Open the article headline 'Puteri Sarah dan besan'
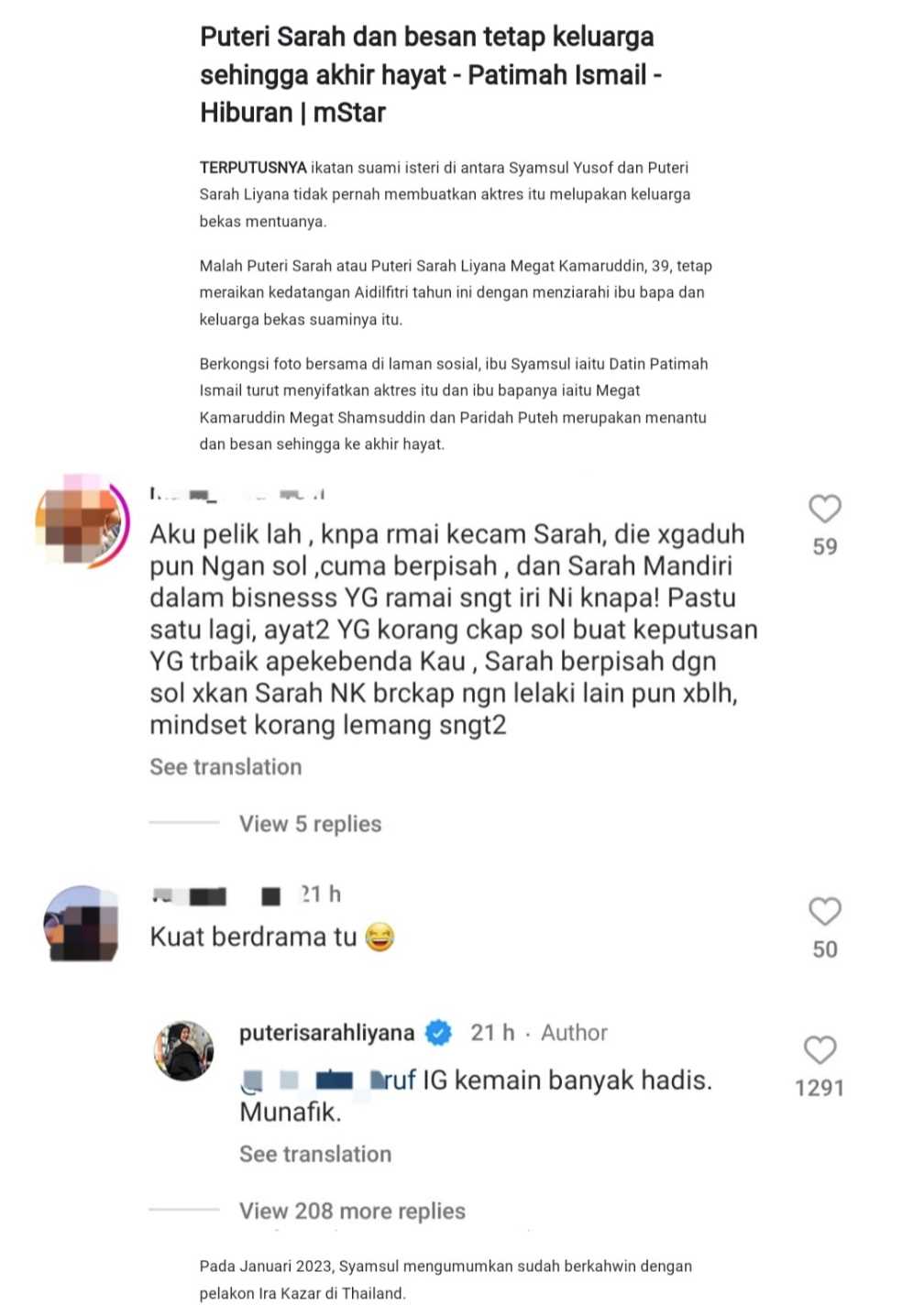Viewport: 913px width, 1316px height. pyautogui.click(x=430, y=74)
